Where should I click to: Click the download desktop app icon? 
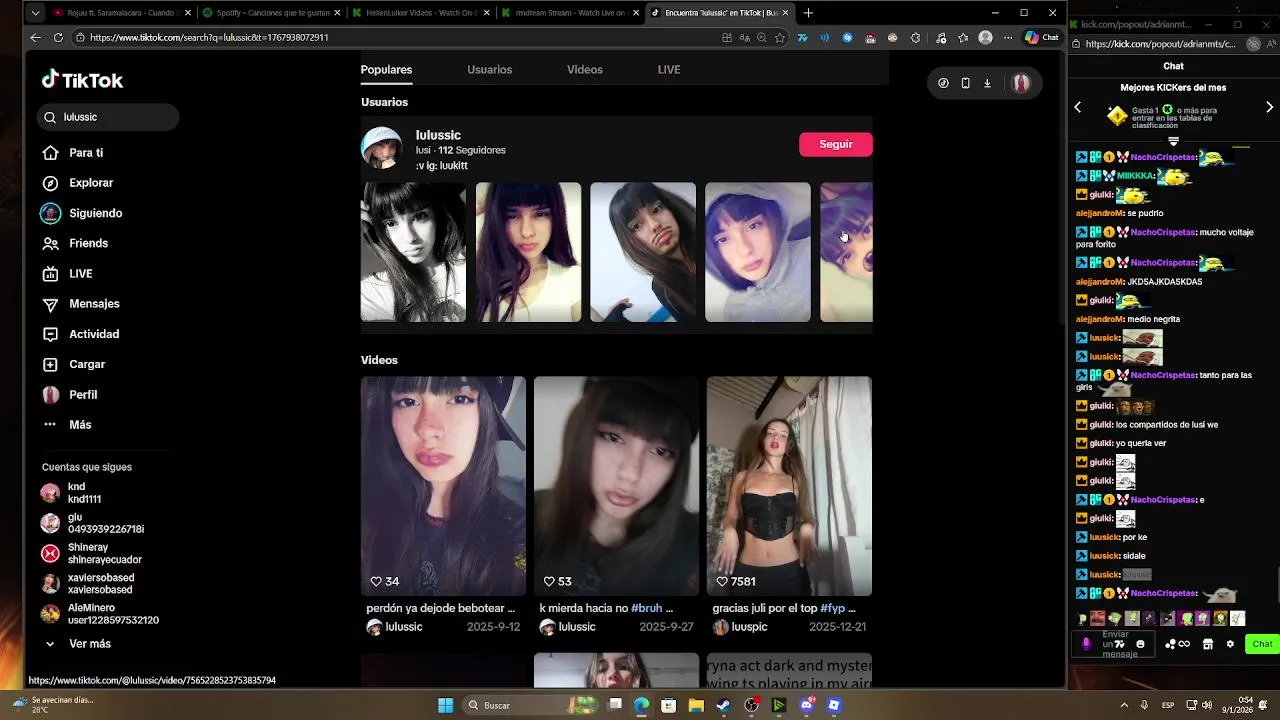[x=987, y=83]
